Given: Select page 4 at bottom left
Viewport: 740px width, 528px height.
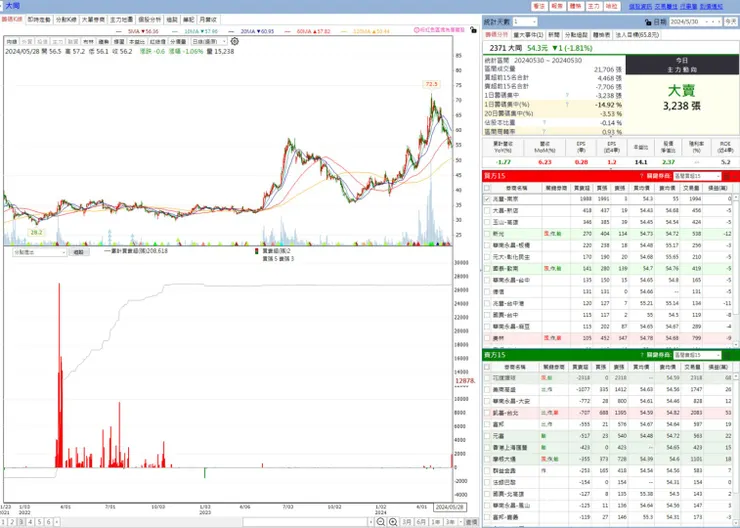Looking at the screenshot, I should 30,522.
